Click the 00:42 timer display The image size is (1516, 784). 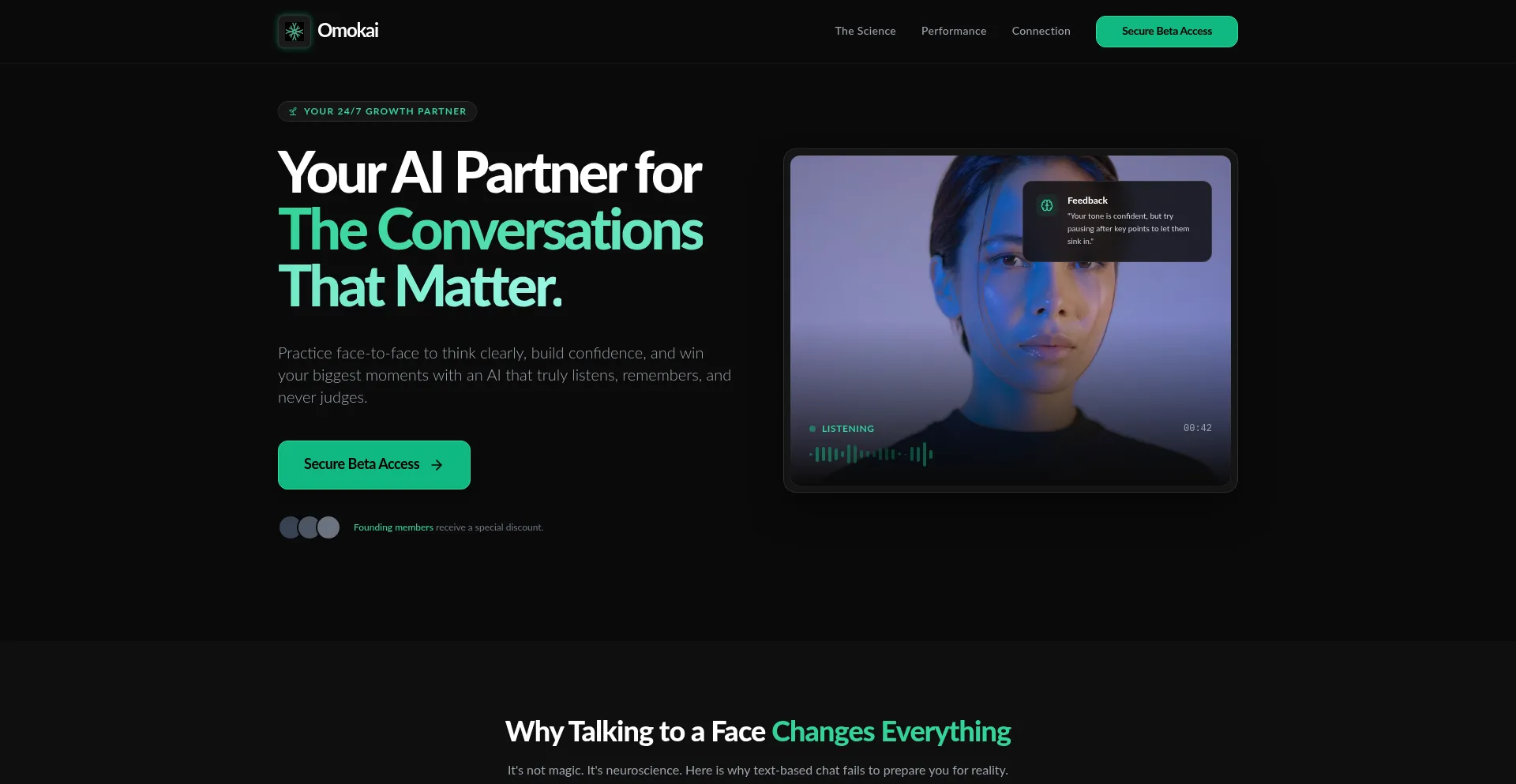pos(1197,428)
